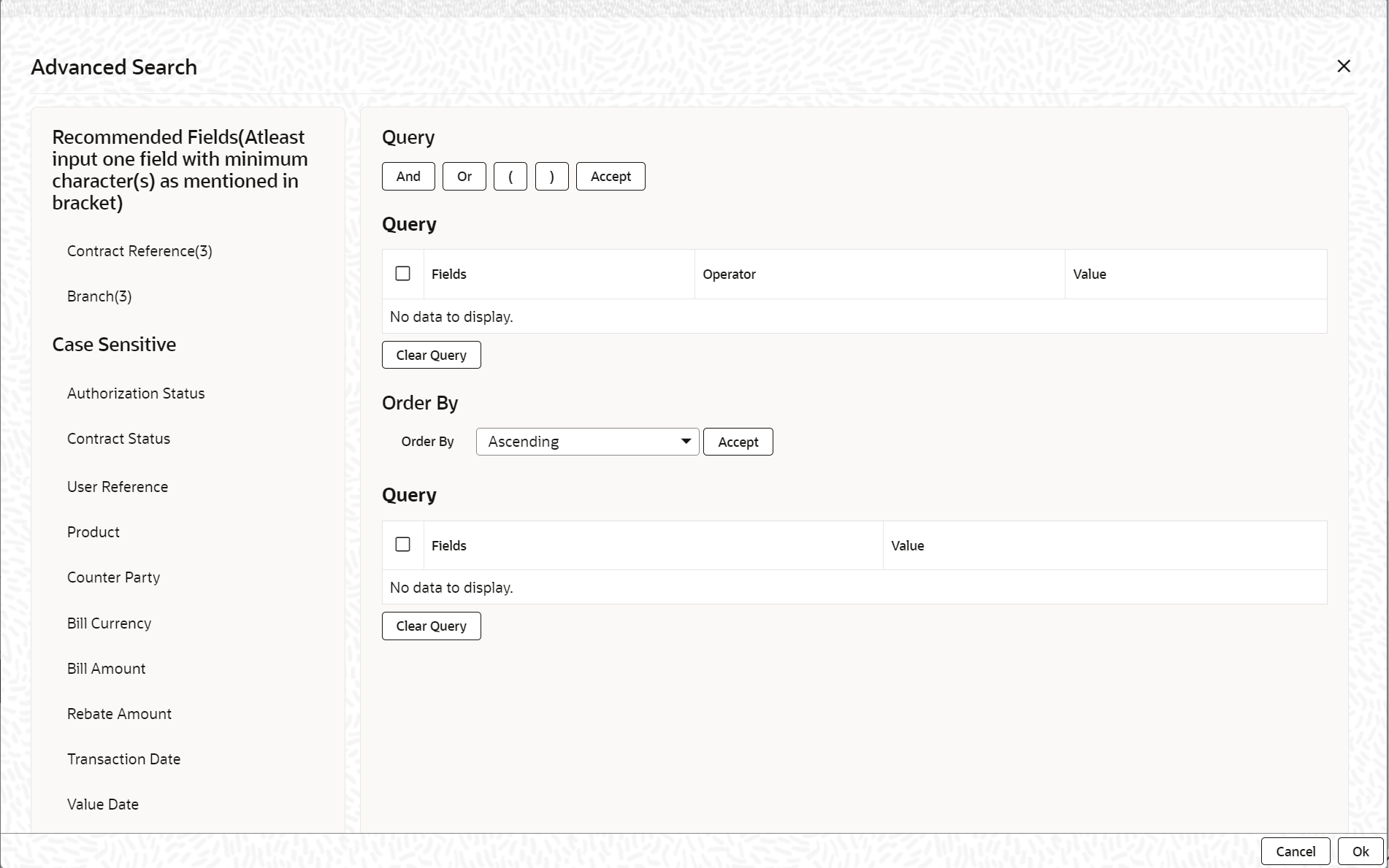Pick the Bill Currency field
The image size is (1389, 868).
[x=109, y=623]
